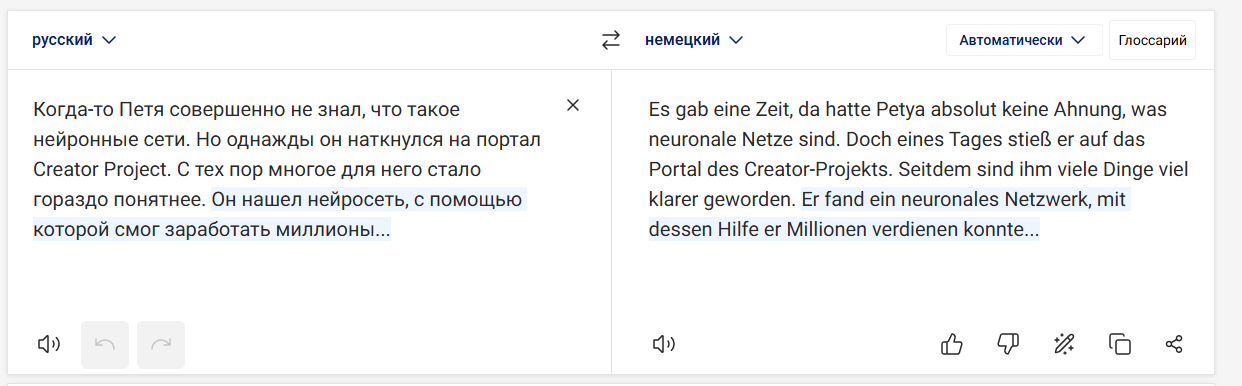Image resolution: width=1242 pixels, height=386 pixels.
Task: Open the немецкий target language dropdown
Action: 694,40
